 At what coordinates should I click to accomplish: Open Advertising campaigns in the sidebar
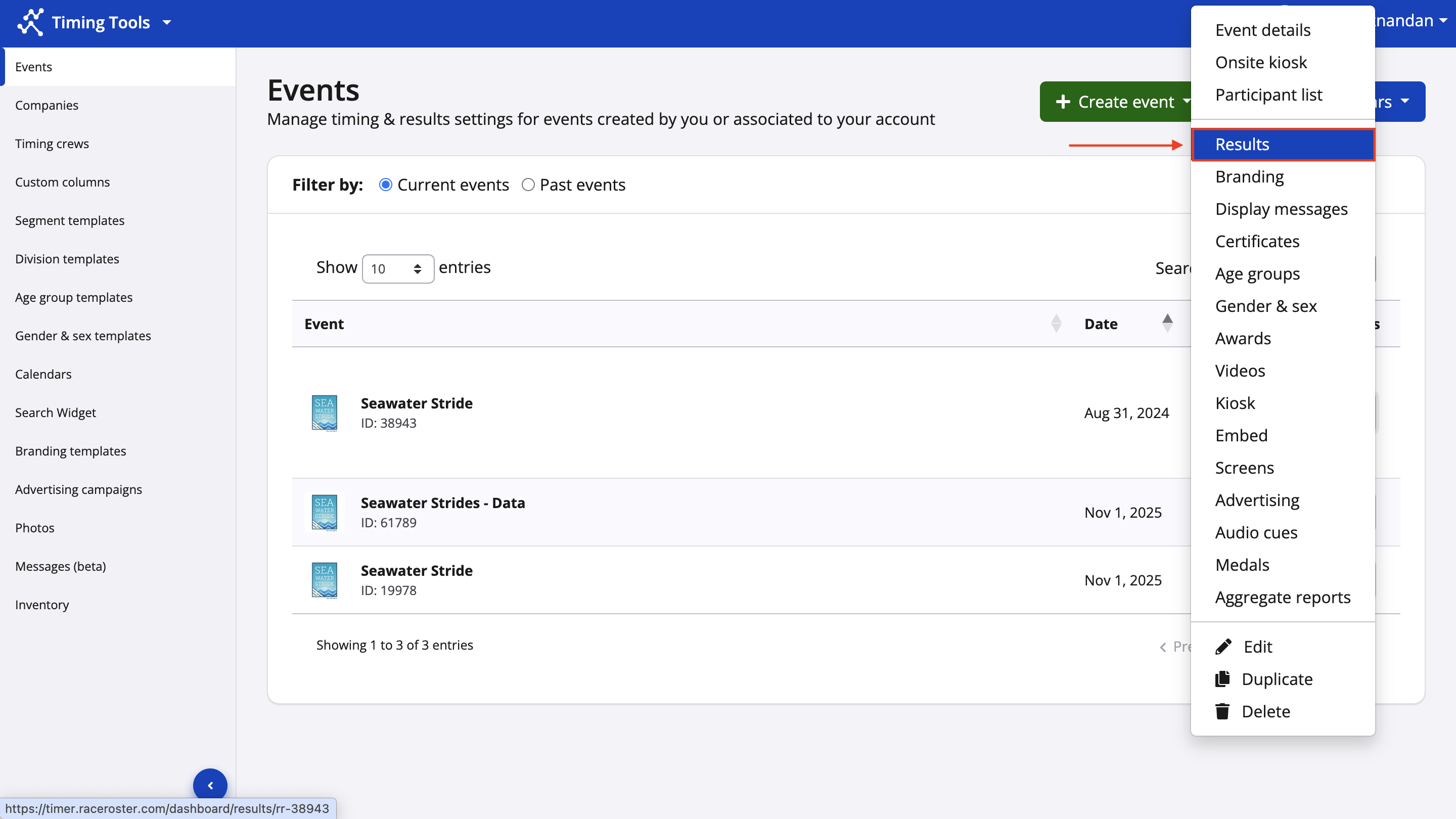78,489
